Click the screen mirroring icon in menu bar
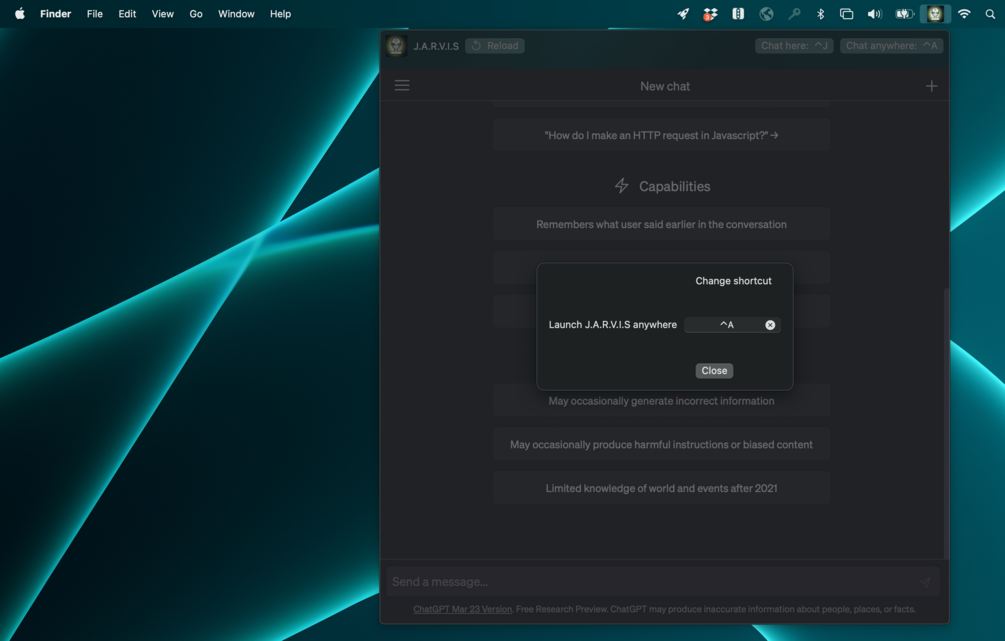The image size is (1005, 641). tap(847, 13)
